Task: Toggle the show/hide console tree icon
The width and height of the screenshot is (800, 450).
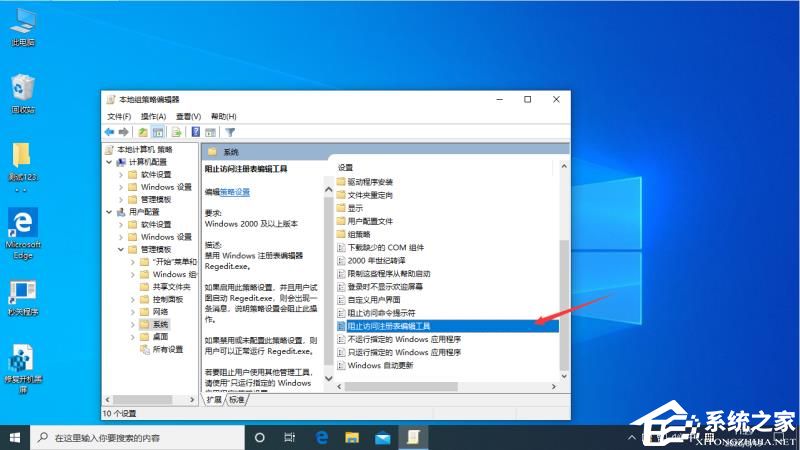Action: [x=158, y=132]
